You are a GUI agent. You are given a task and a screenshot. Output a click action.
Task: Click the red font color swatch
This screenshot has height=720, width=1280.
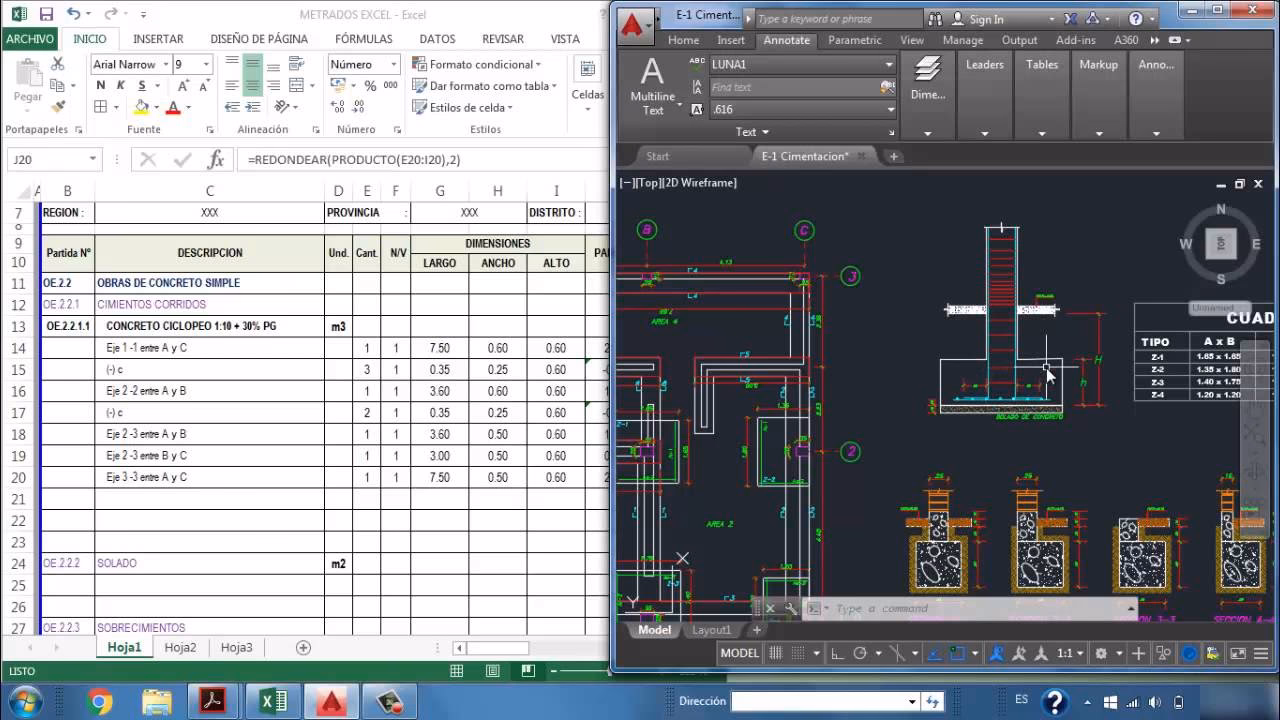[x=173, y=108]
